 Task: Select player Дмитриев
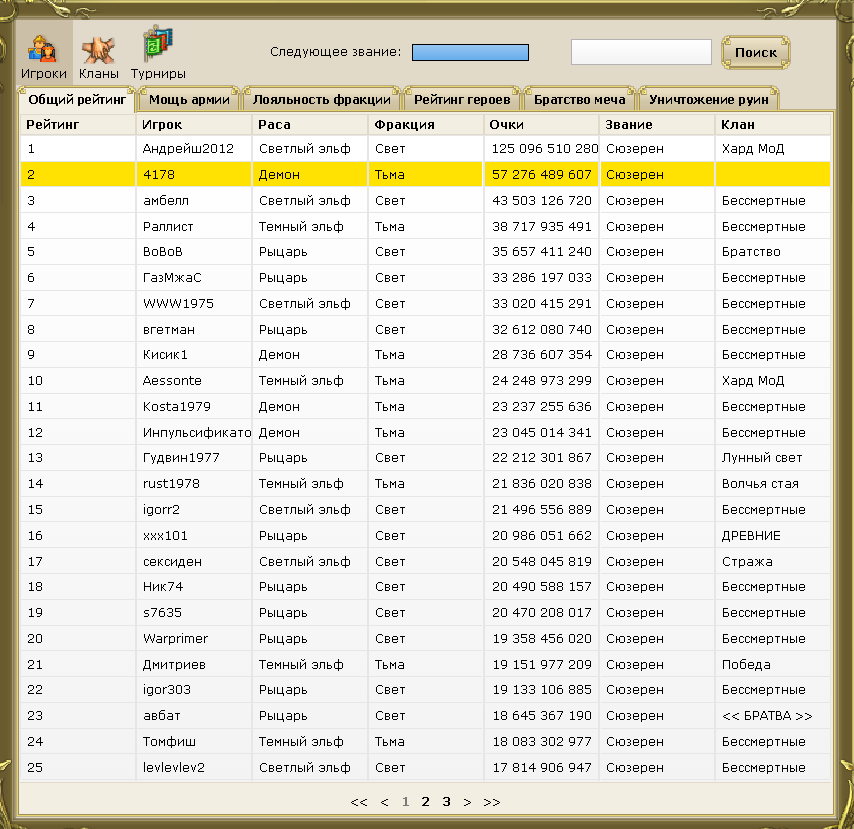click(174, 665)
